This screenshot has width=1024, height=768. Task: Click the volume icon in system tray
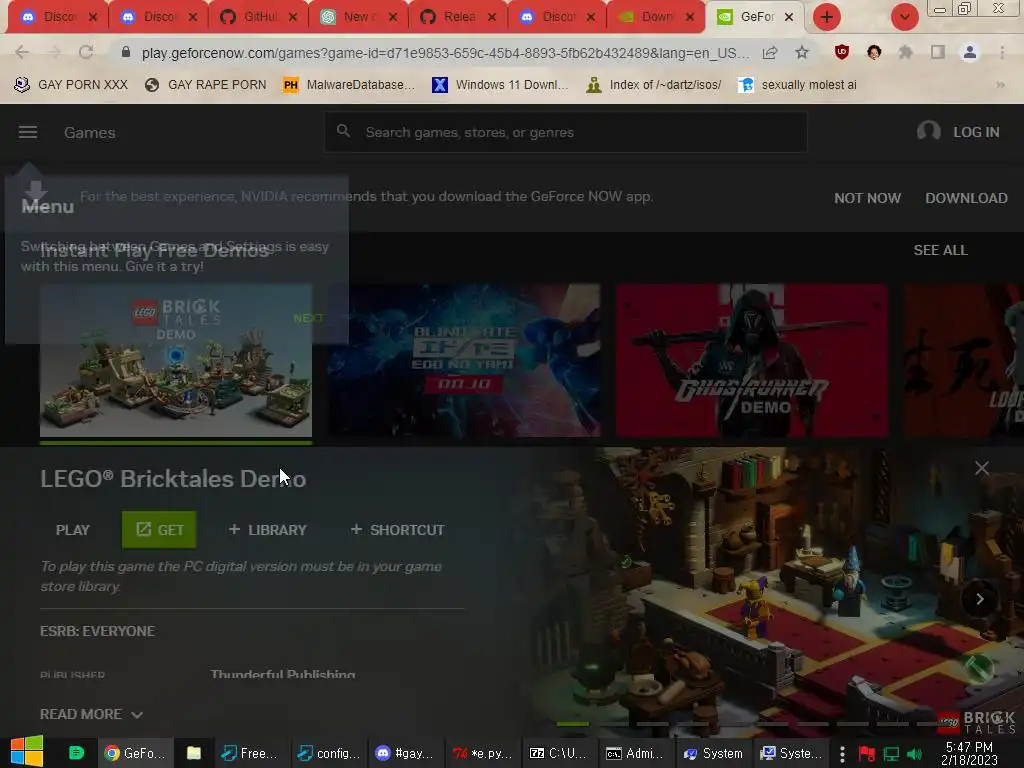914,754
